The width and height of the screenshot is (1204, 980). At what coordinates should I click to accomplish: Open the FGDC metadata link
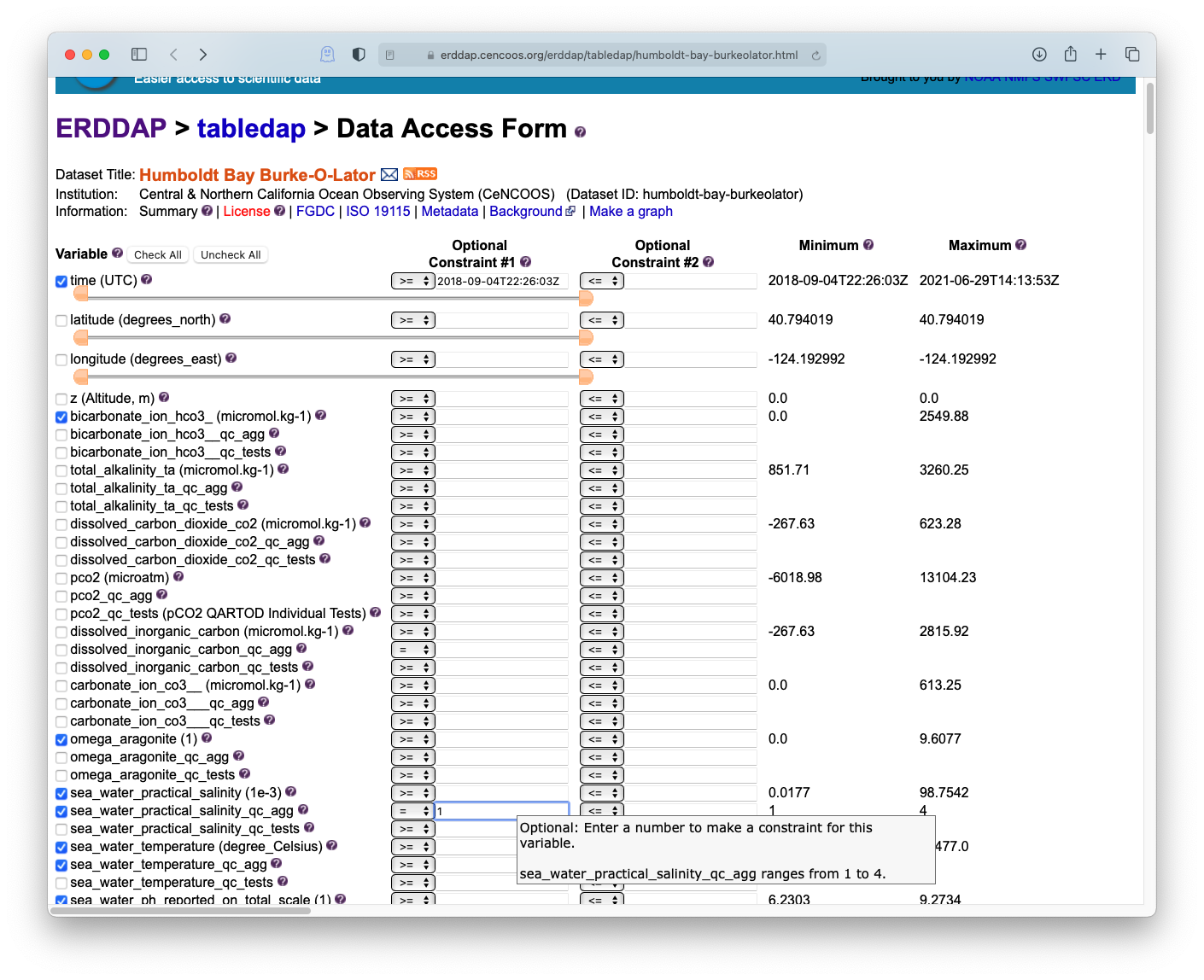[315, 211]
